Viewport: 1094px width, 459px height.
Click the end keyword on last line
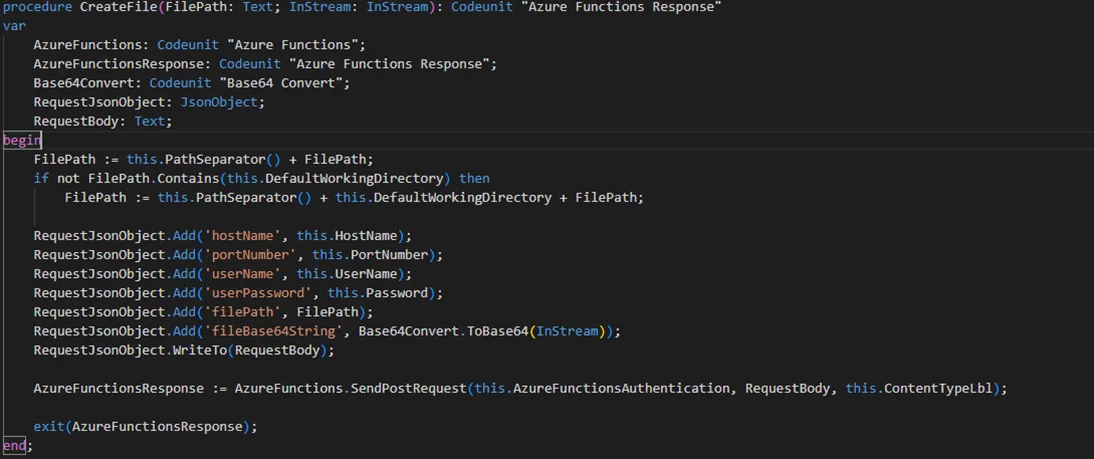[14, 444]
